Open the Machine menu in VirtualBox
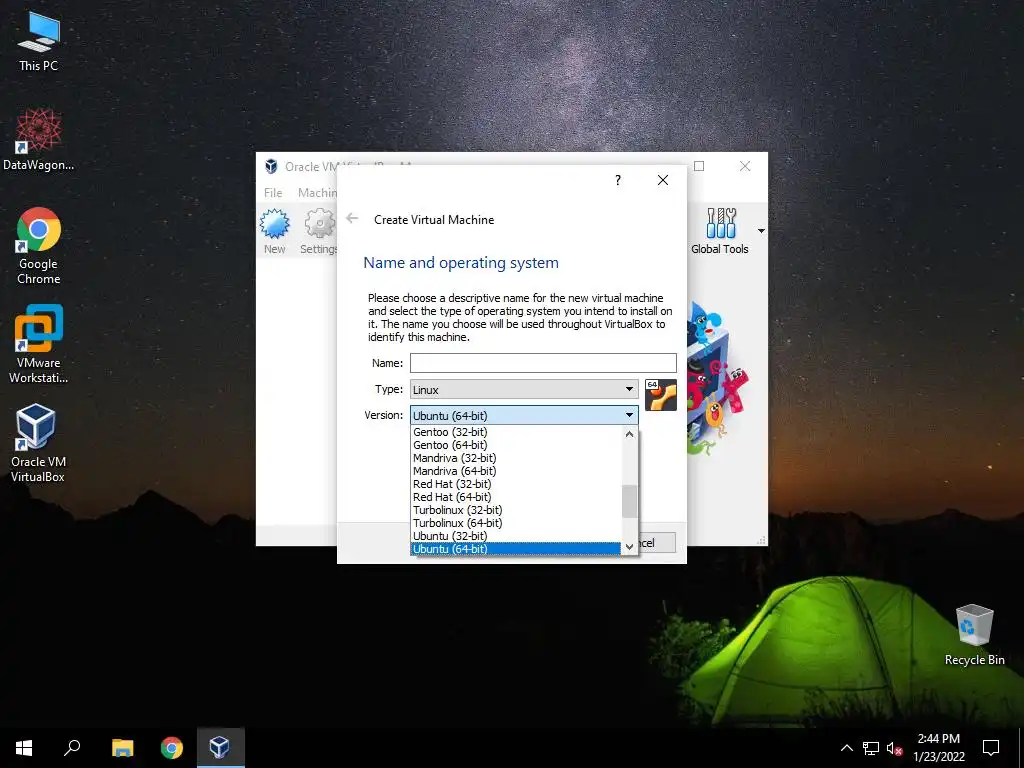 (317, 193)
